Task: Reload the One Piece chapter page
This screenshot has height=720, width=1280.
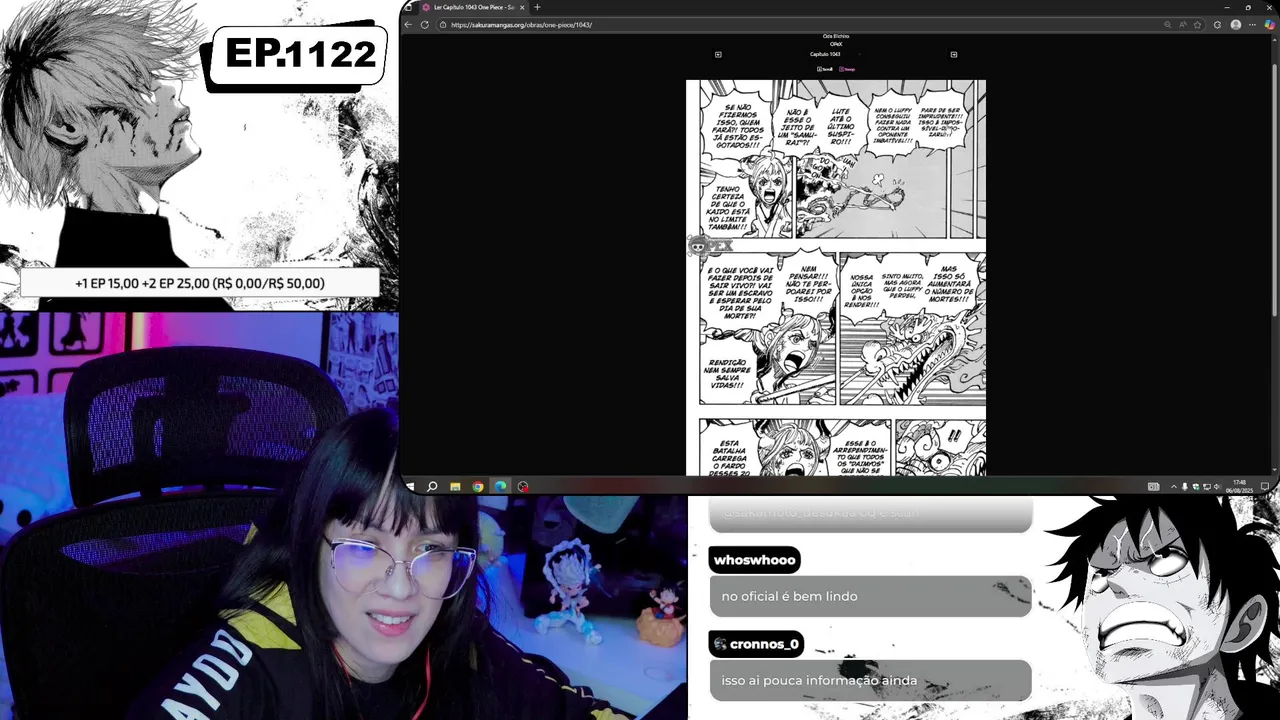Action: 424,24
